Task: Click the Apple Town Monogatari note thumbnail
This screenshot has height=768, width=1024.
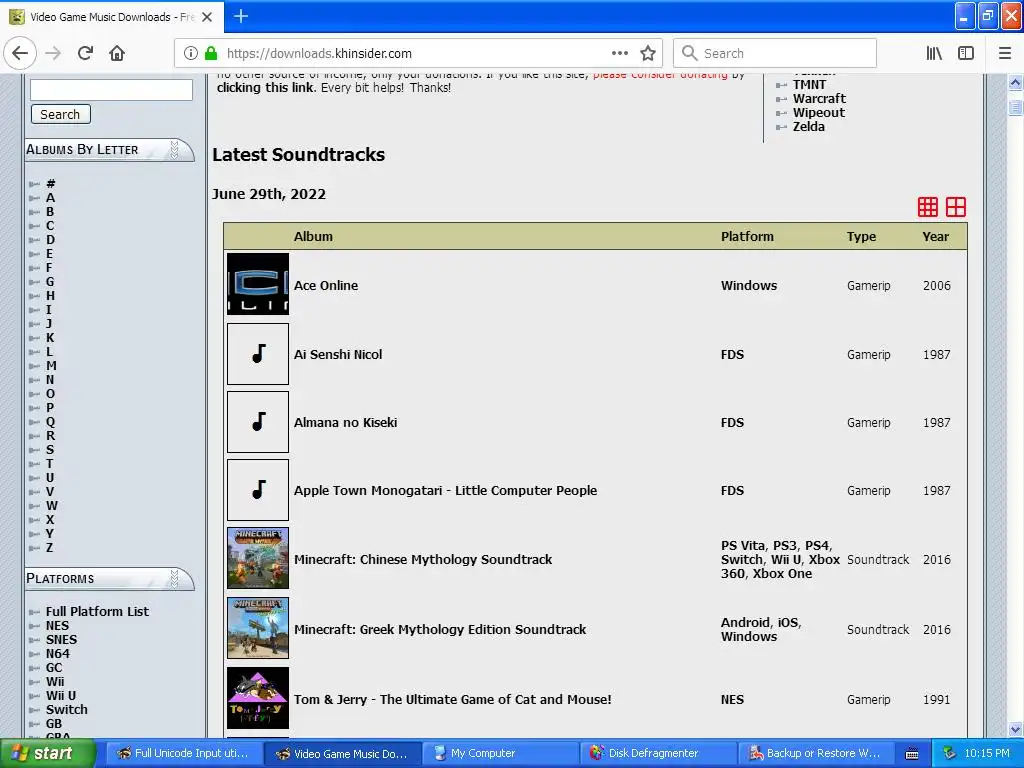Action: pyautogui.click(x=258, y=490)
